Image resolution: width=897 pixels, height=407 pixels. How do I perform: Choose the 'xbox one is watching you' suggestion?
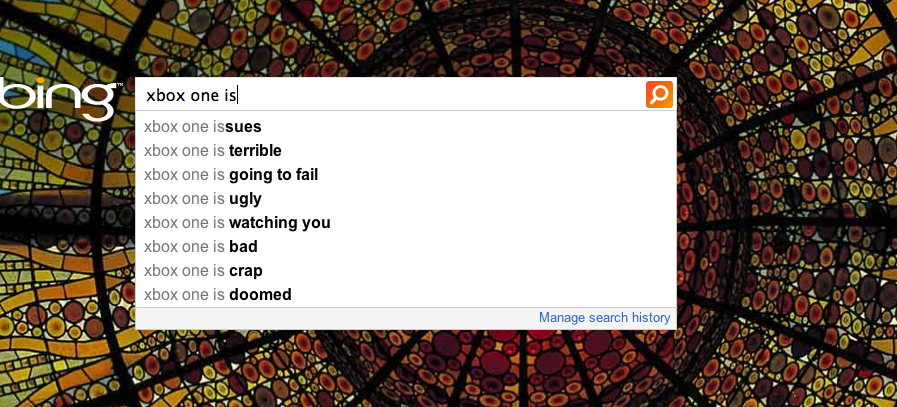[406, 223]
